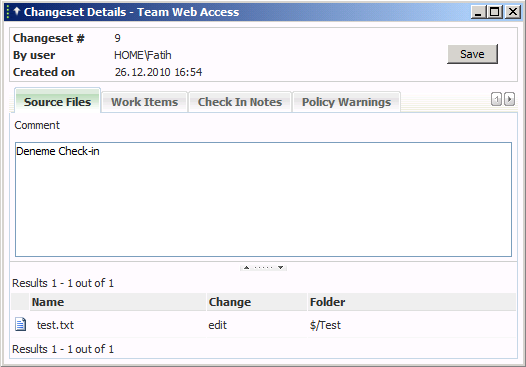Click the dotted splitter grip handle
Viewport: 526px width, 367px height.
263,268
